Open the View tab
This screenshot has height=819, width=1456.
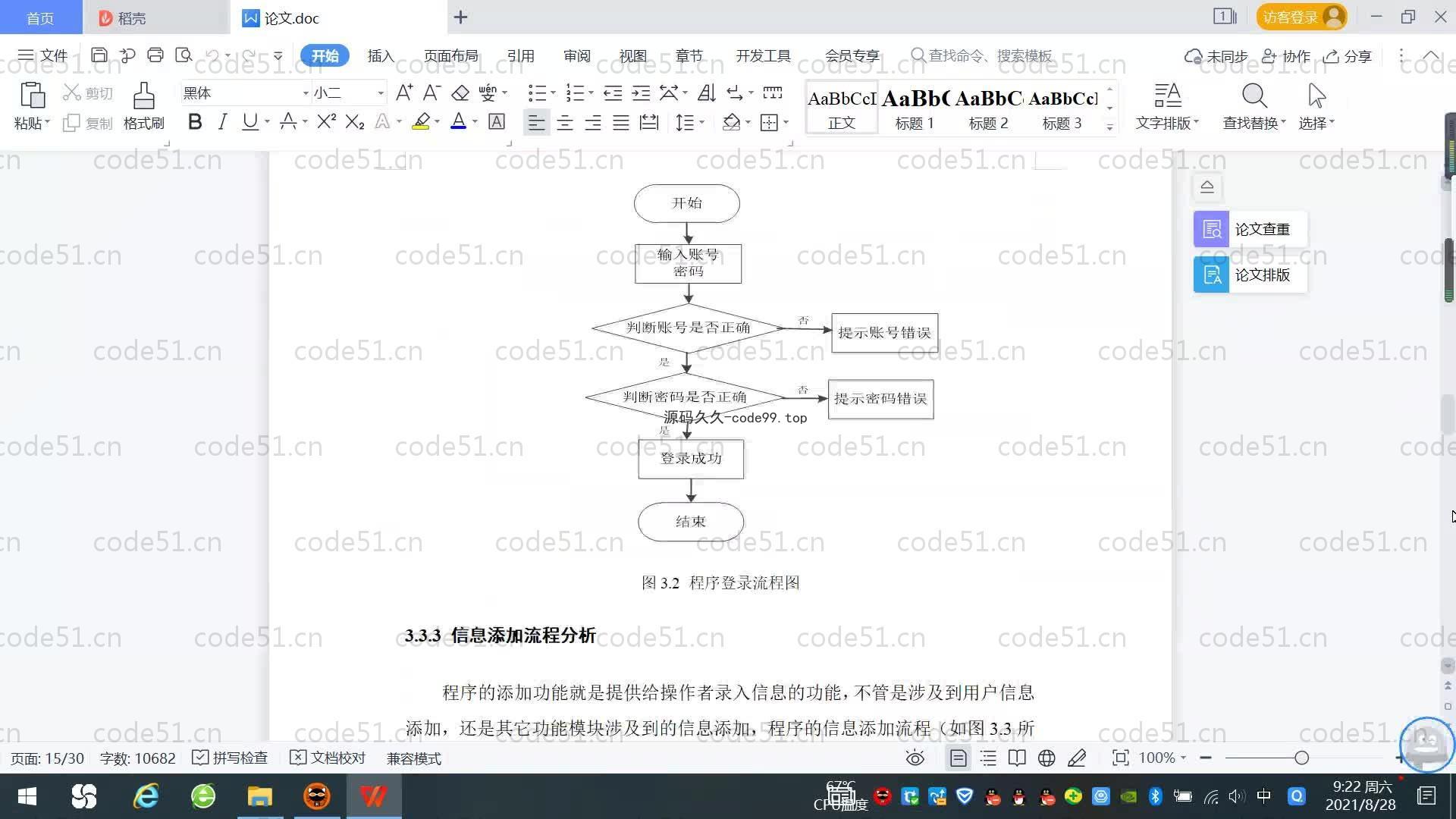tap(632, 55)
